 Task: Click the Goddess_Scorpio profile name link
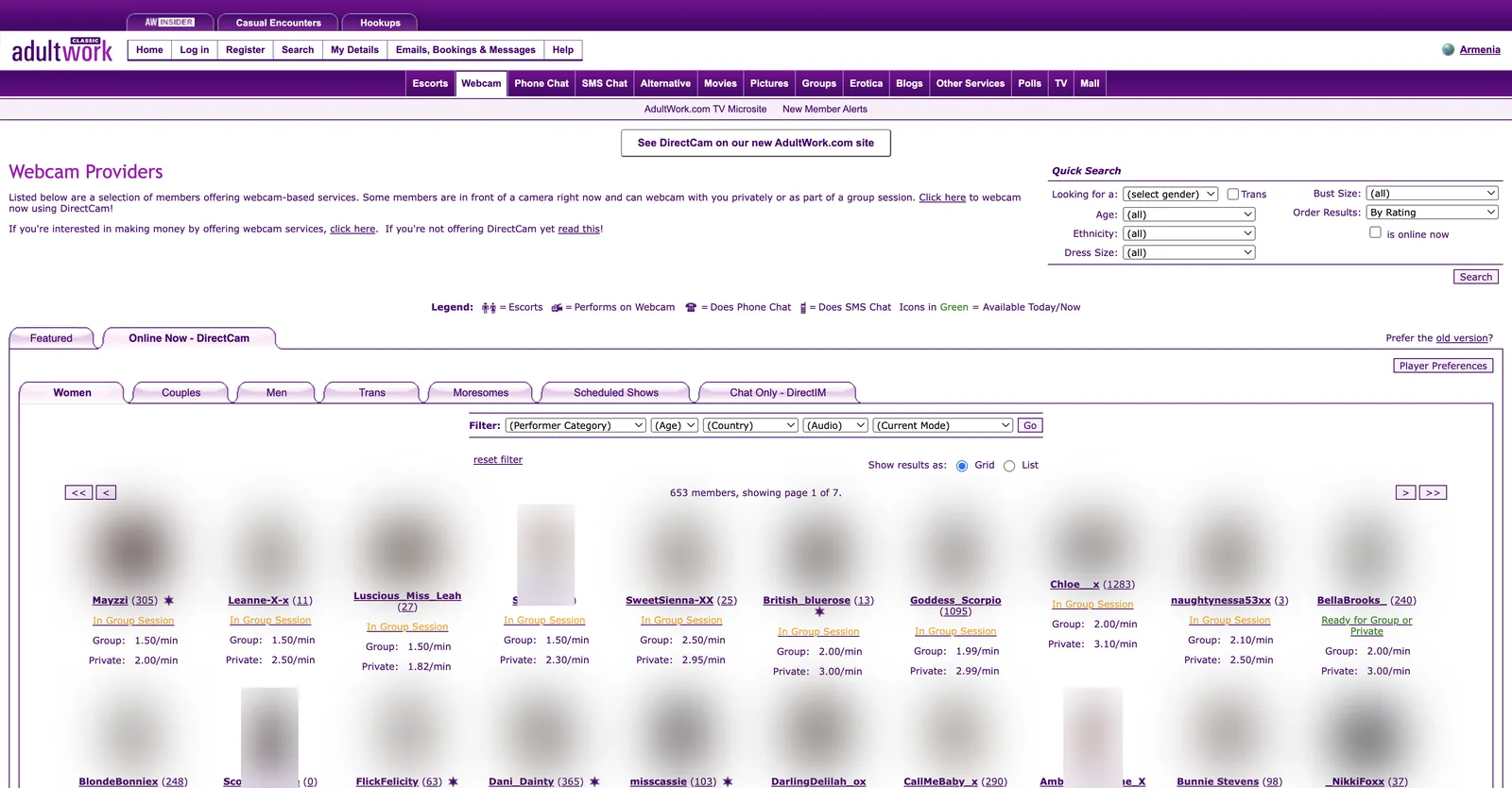955,601
